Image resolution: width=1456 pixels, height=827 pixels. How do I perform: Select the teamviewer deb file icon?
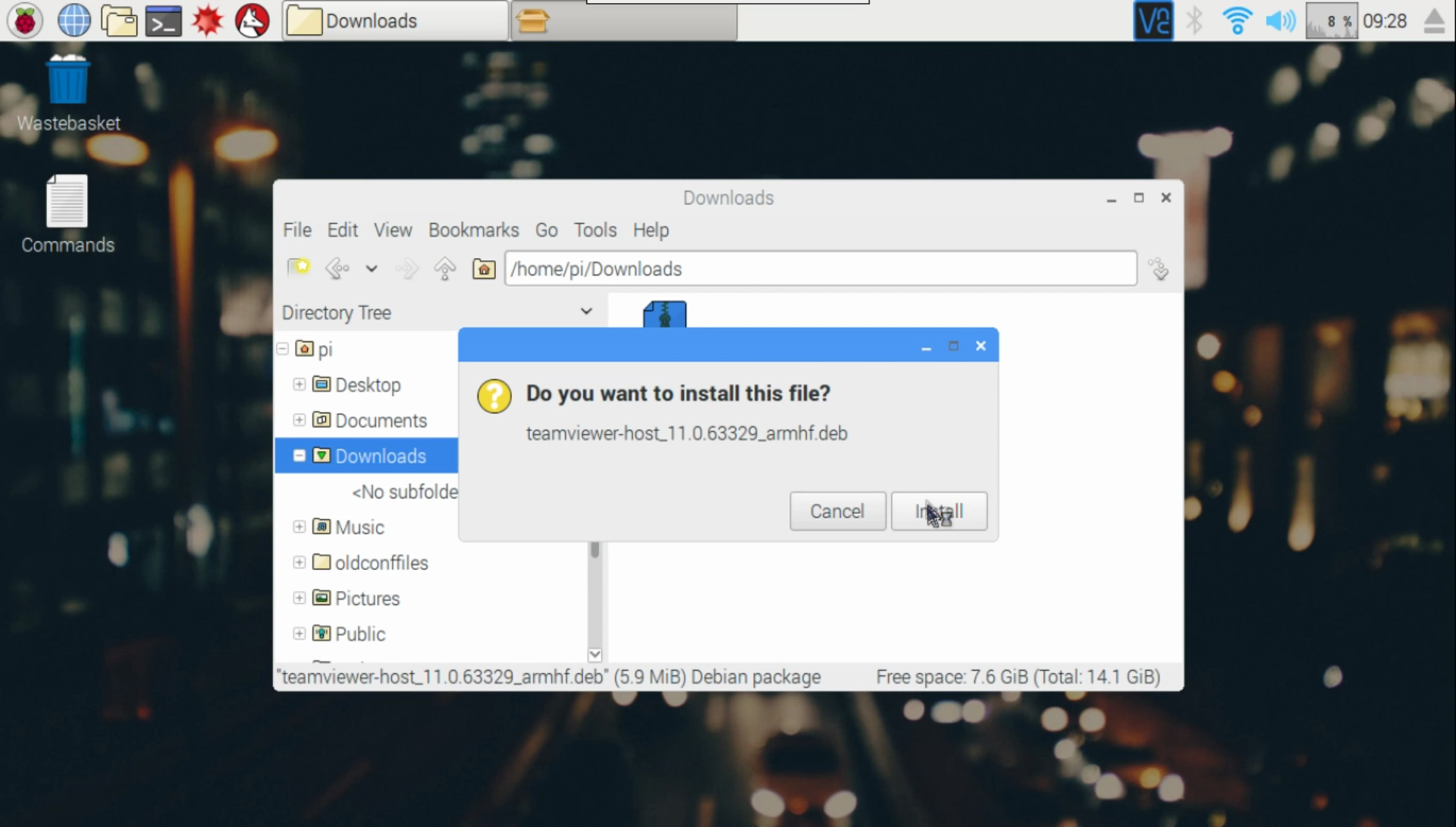tap(665, 314)
